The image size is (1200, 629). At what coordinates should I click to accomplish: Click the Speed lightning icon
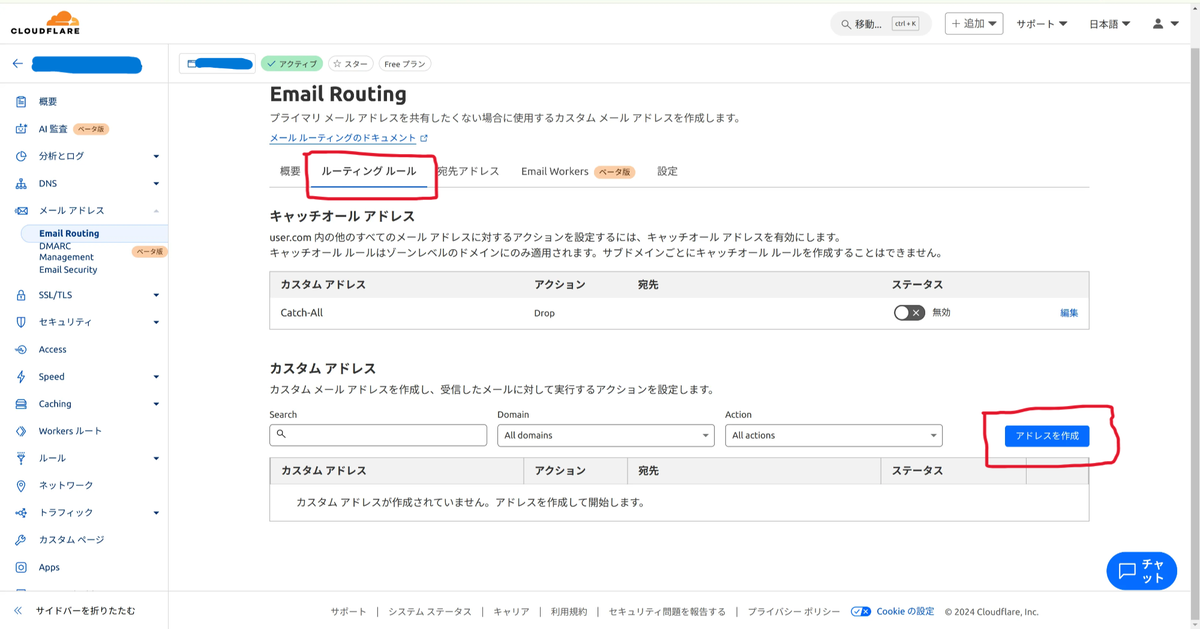pos(21,377)
